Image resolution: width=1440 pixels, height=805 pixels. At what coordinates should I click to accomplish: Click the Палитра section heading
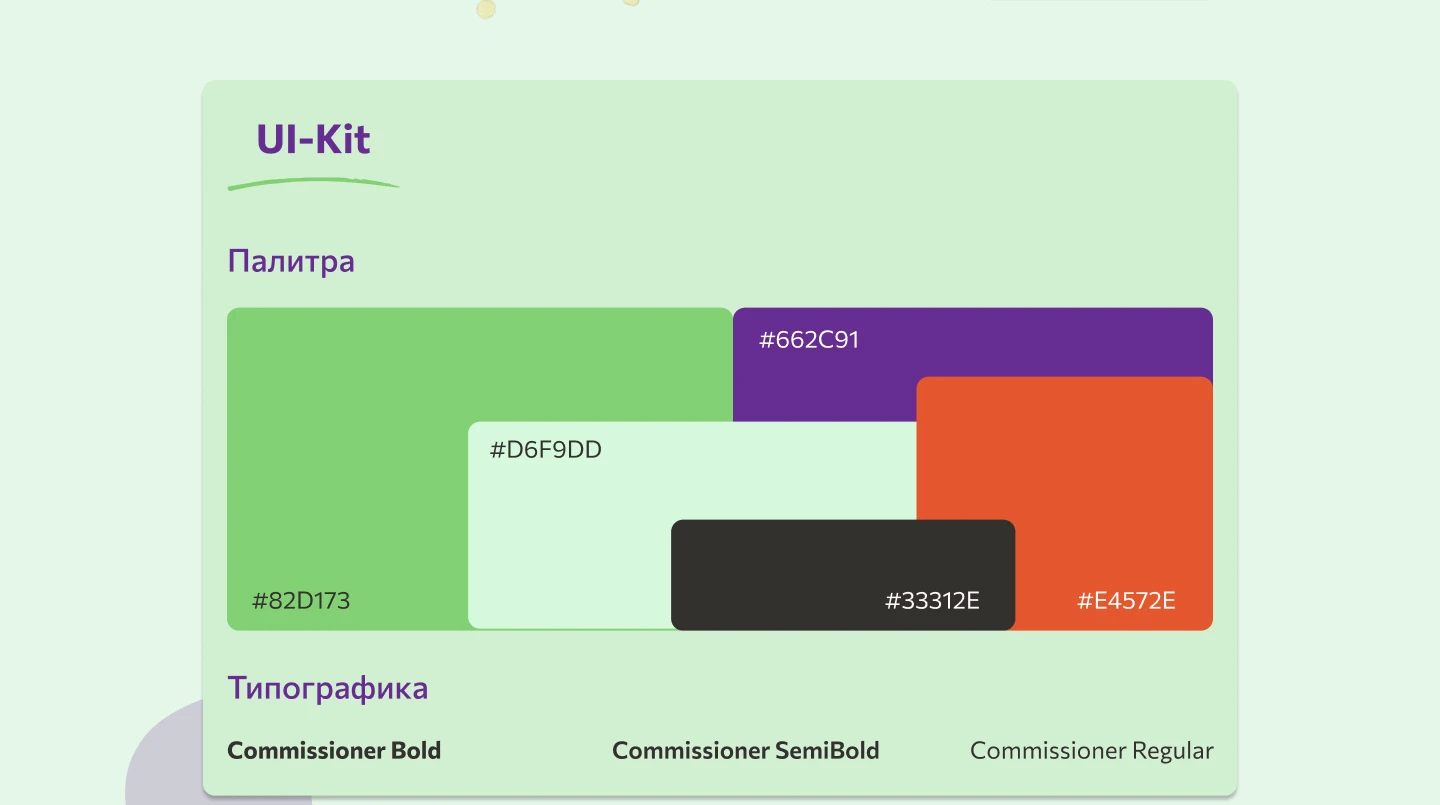tap(291, 262)
